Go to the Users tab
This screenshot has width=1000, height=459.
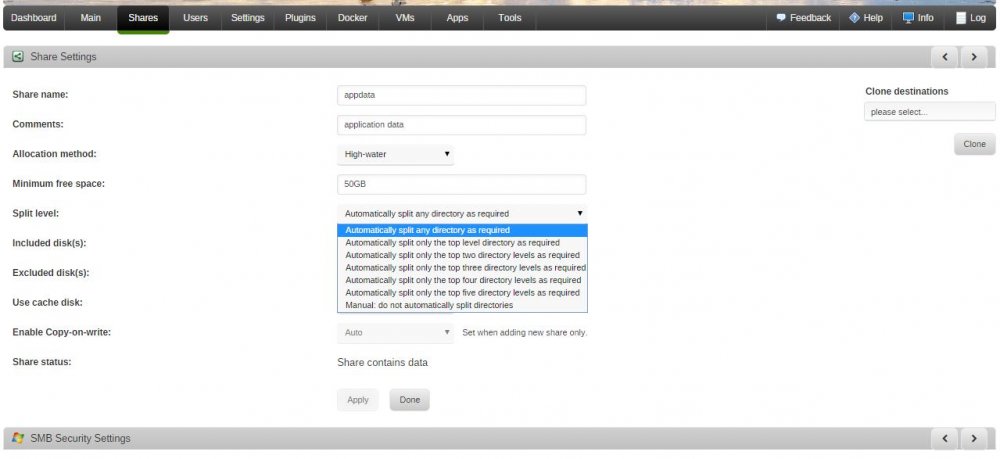click(195, 18)
